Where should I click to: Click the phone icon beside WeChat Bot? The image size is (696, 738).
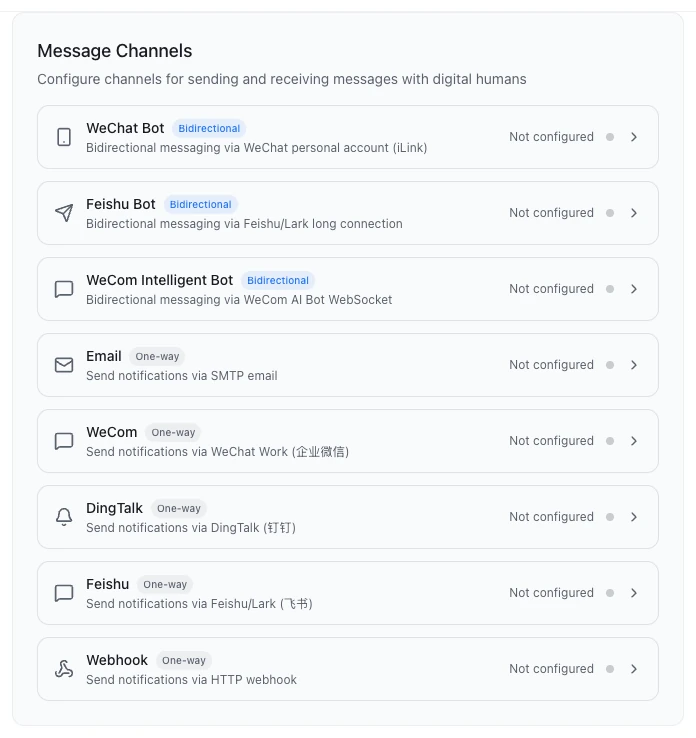[64, 137]
